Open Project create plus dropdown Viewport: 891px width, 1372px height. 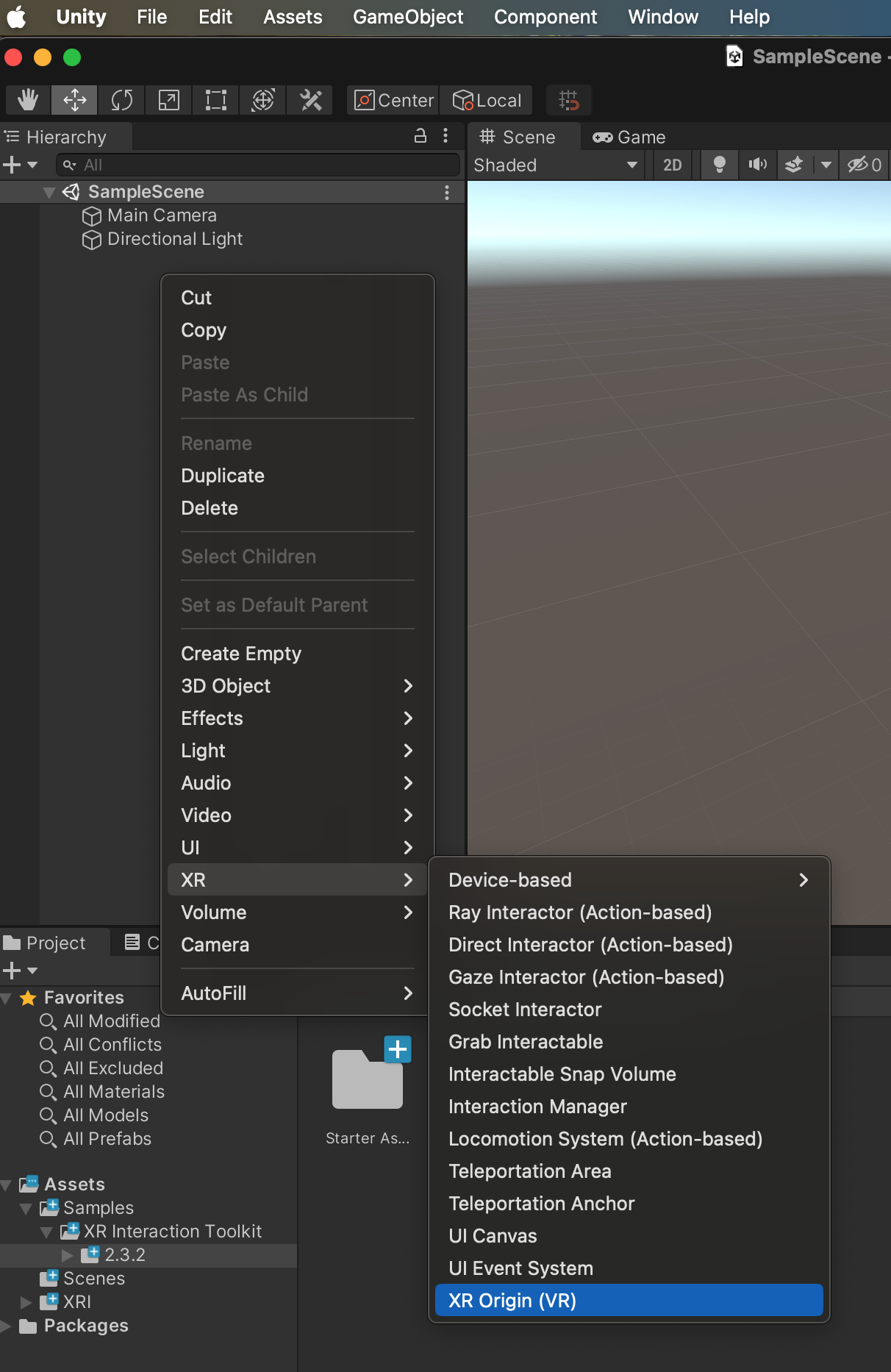pyautogui.click(x=20, y=971)
